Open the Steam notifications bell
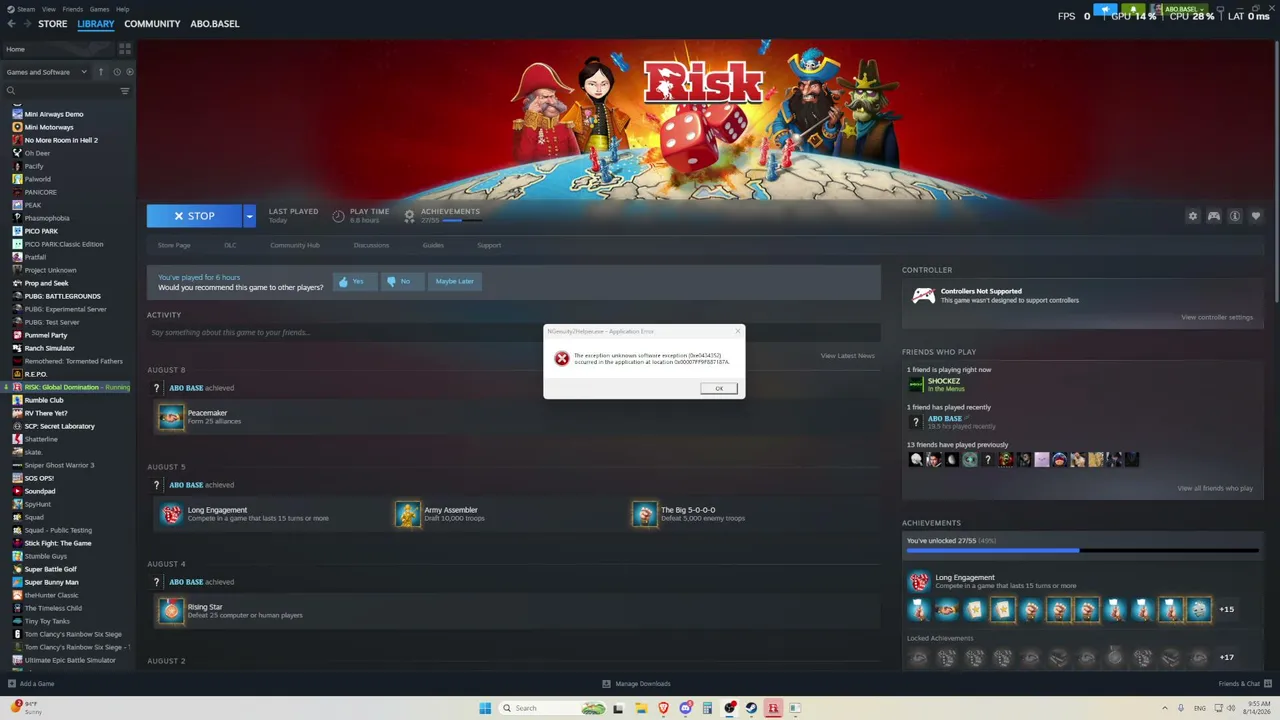The height and width of the screenshot is (720, 1280). pyautogui.click(x=1133, y=9)
